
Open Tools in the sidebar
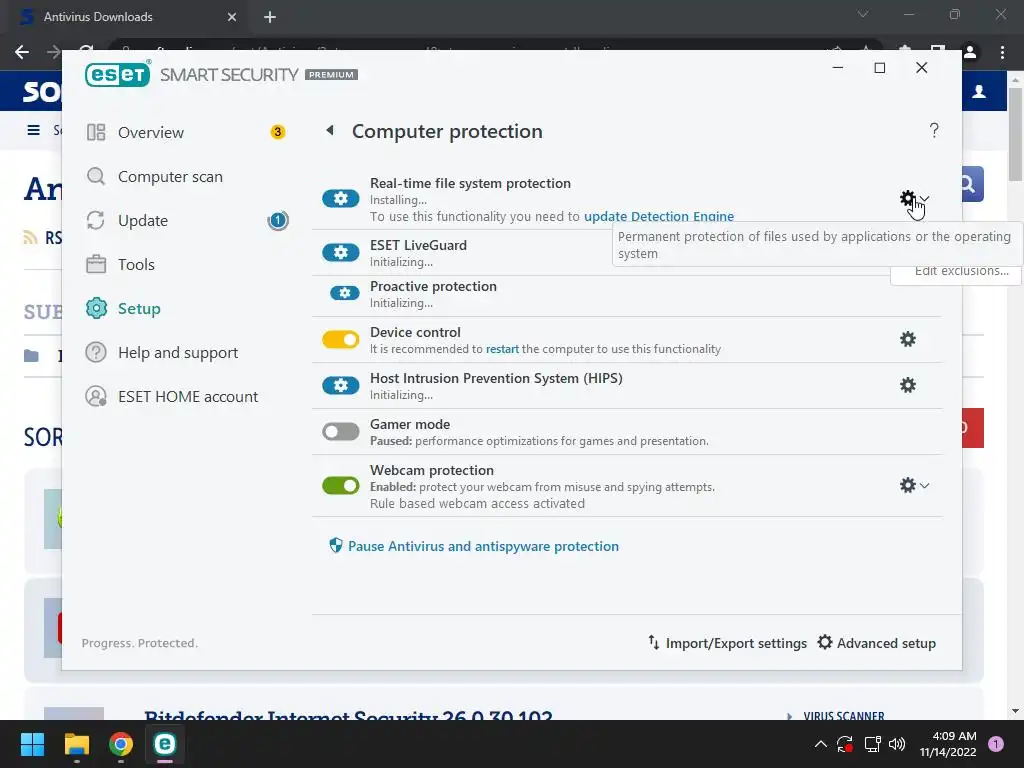136,264
